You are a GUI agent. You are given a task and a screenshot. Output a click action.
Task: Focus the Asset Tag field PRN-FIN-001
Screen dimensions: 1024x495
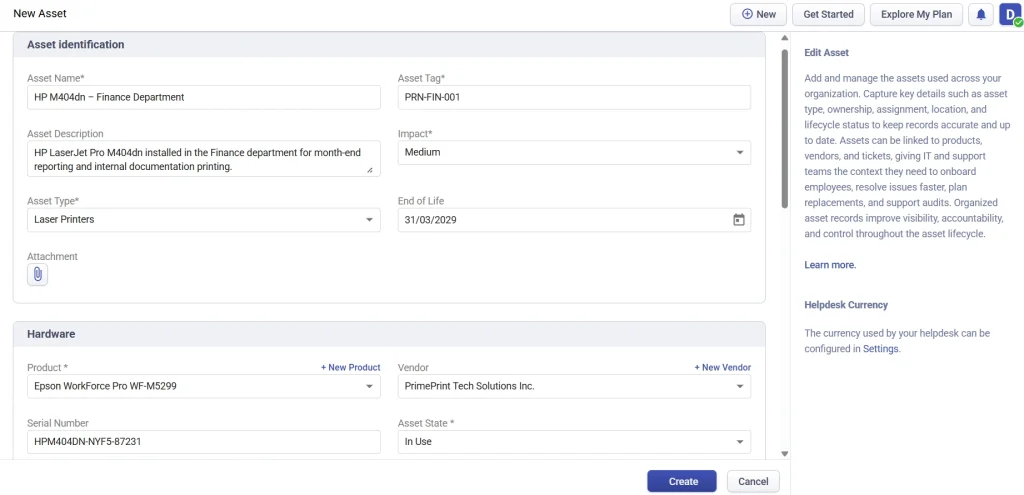point(574,97)
